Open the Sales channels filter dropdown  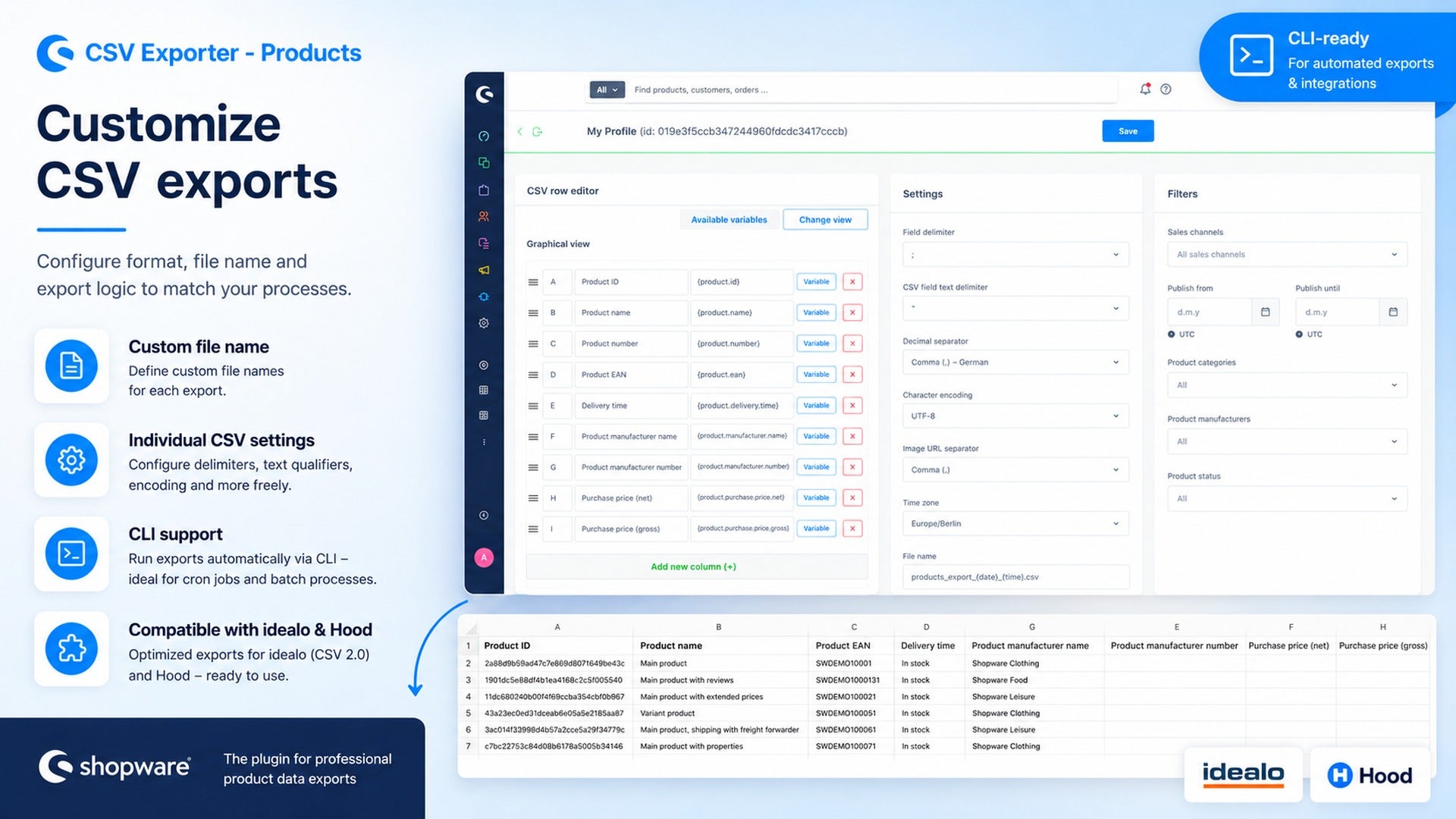point(1287,255)
